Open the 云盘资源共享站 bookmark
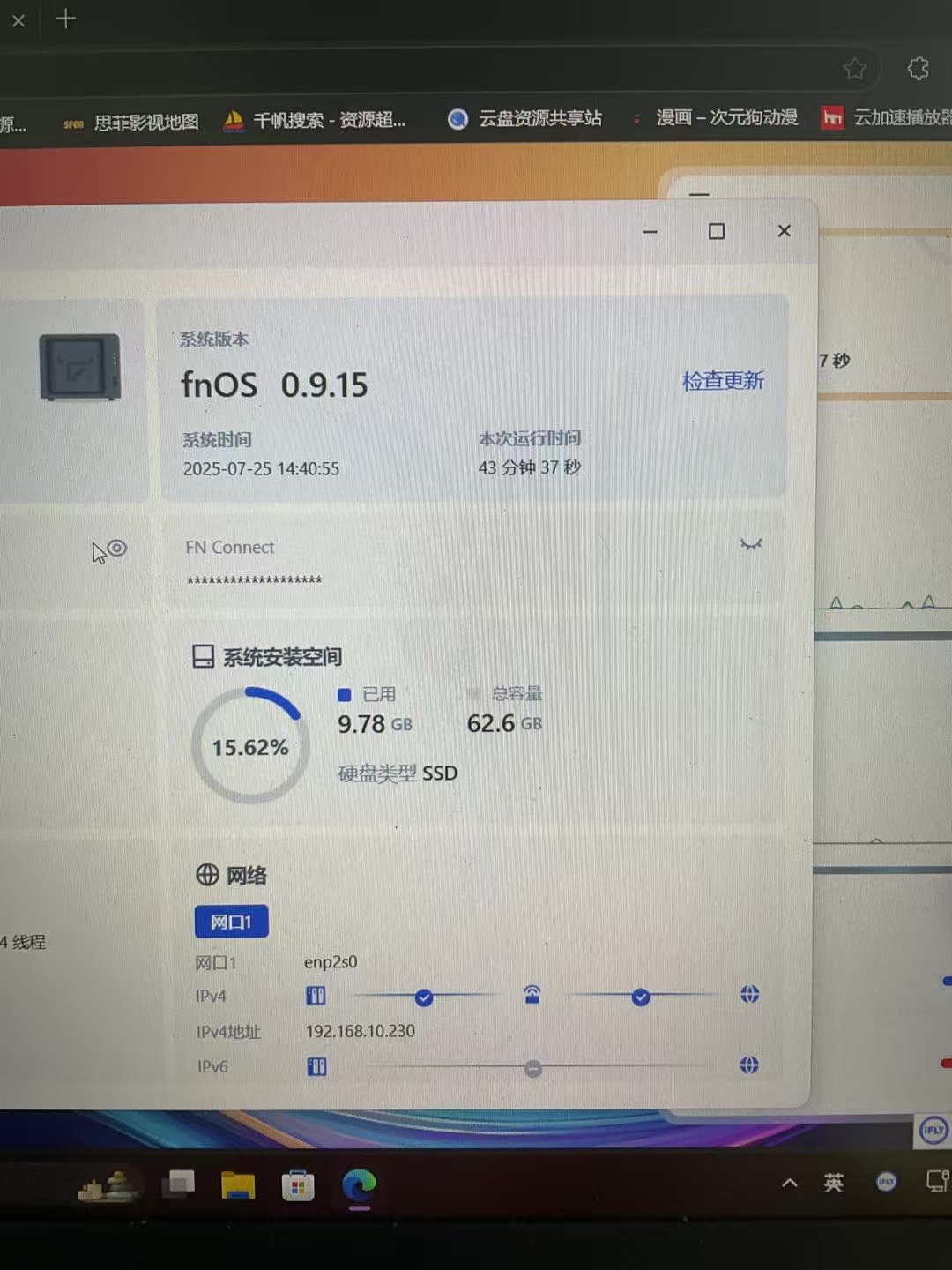Image resolution: width=952 pixels, height=1270 pixels. click(x=525, y=118)
